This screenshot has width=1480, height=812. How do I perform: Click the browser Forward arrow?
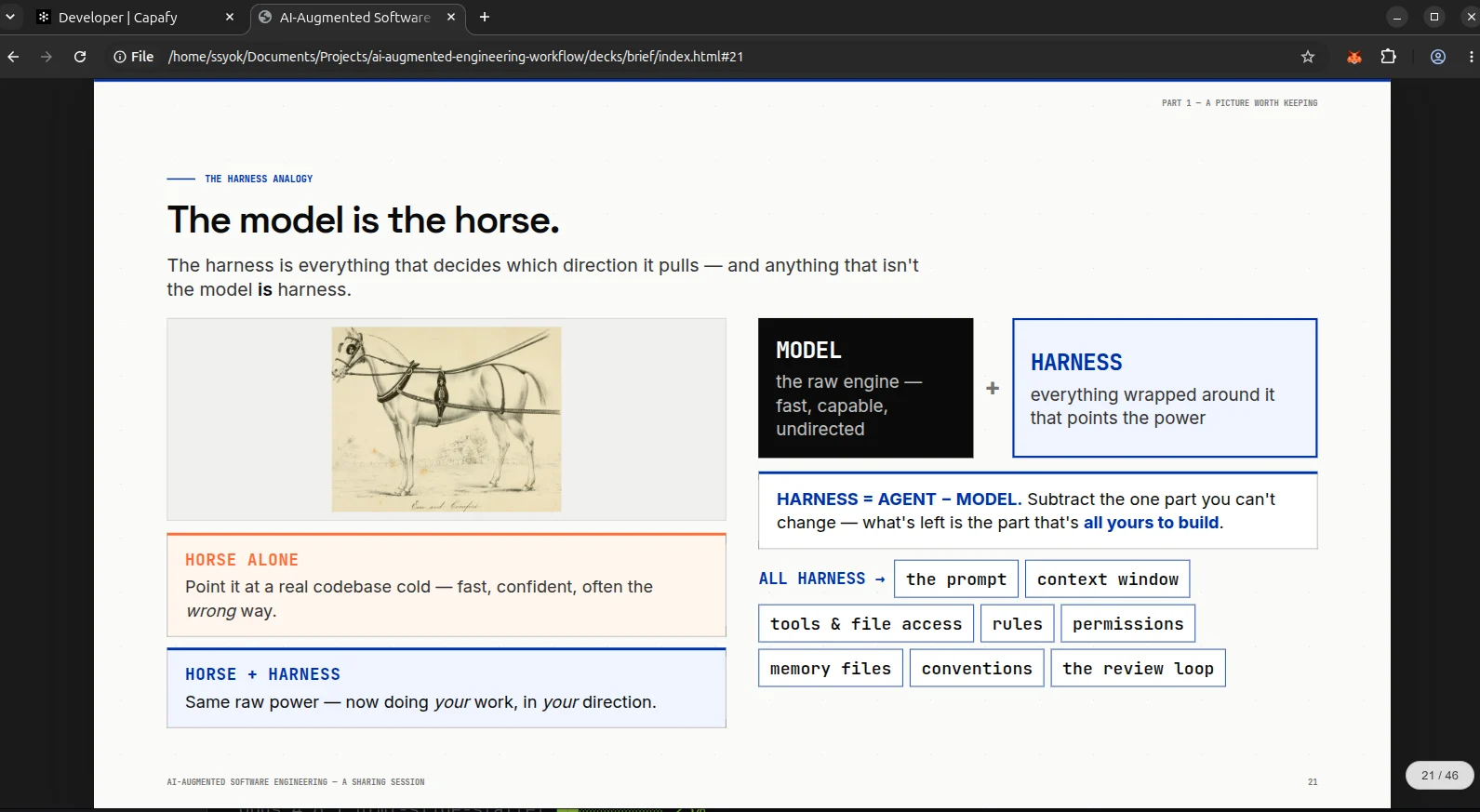click(47, 57)
